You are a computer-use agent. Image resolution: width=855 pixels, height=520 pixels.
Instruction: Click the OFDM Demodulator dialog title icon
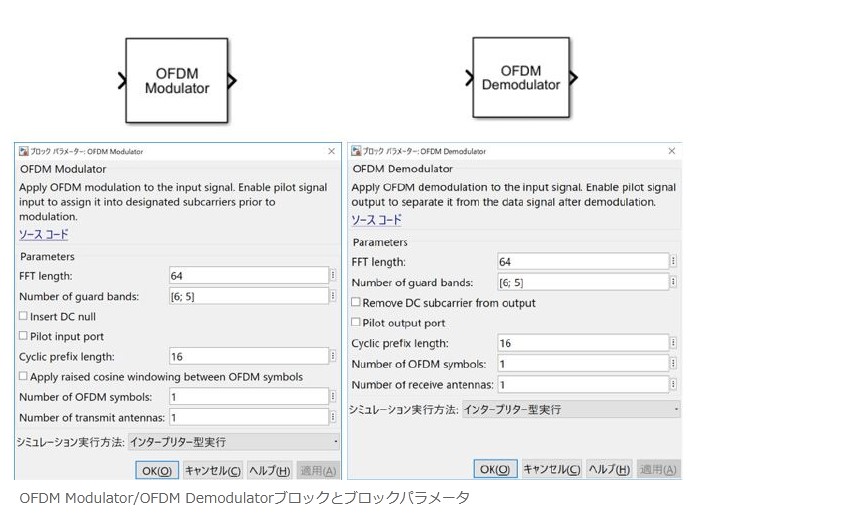tap(356, 151)
